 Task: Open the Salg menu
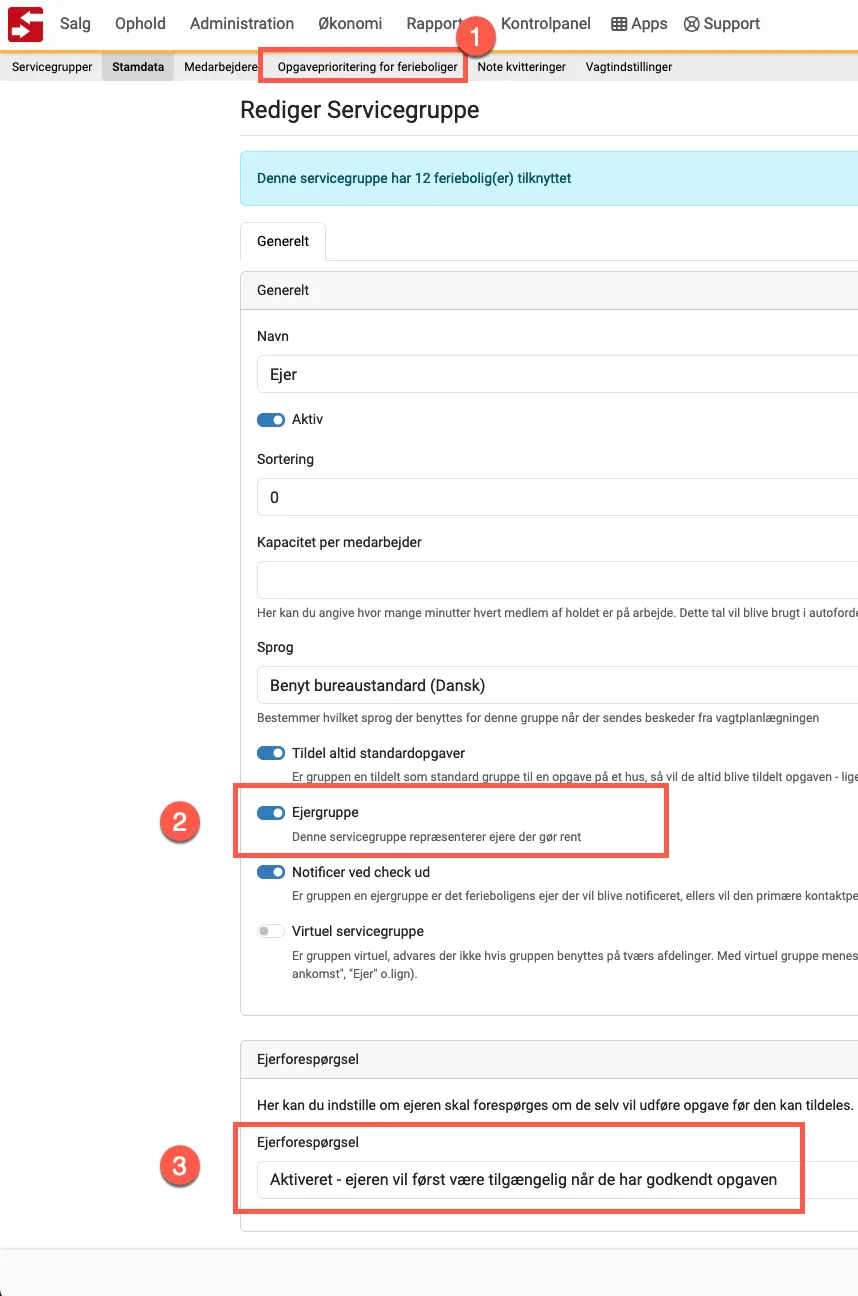(x=76, y=23)
